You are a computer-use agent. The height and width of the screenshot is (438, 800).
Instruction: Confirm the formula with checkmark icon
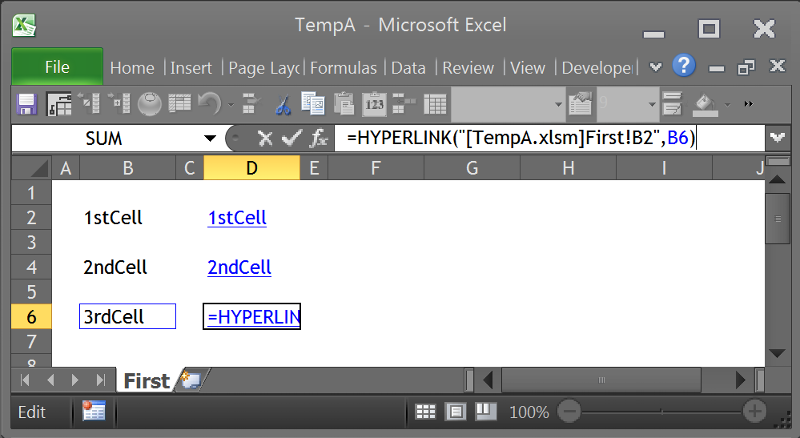click(291, 138)
